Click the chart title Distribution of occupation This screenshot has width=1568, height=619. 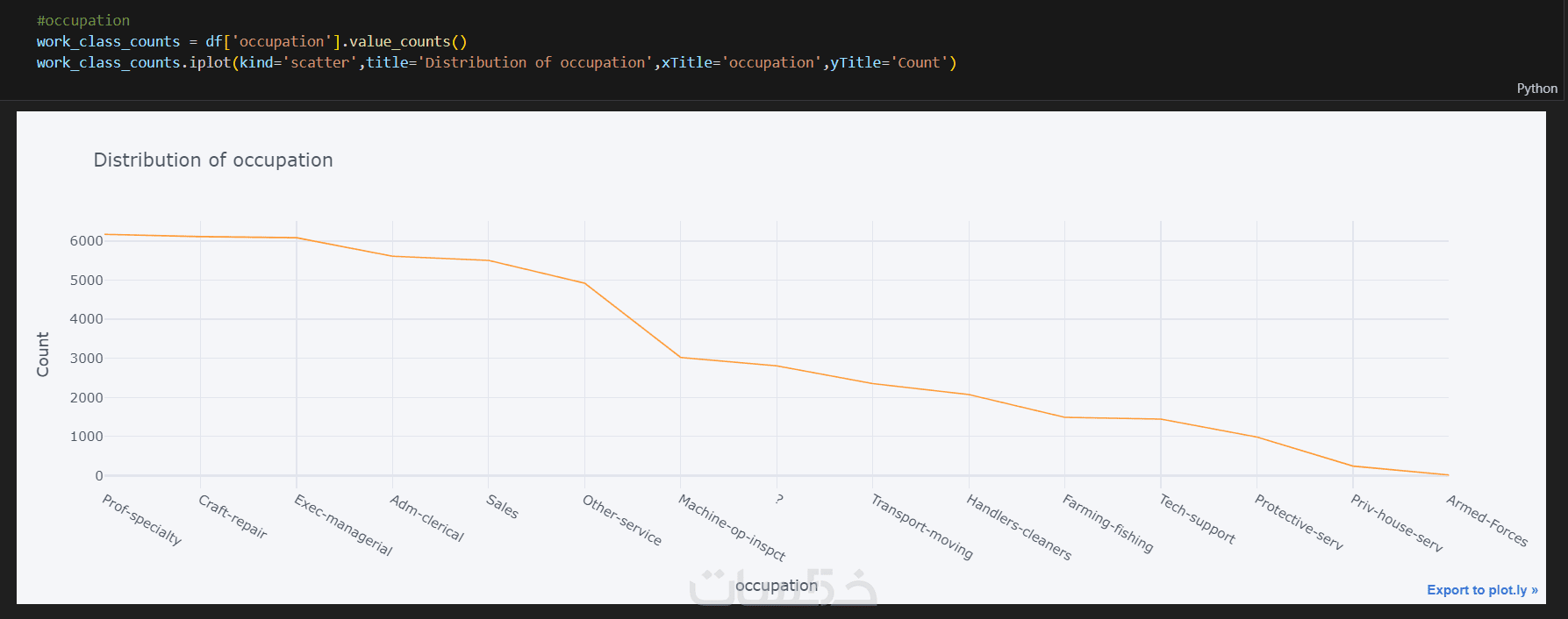coord(213,160)
